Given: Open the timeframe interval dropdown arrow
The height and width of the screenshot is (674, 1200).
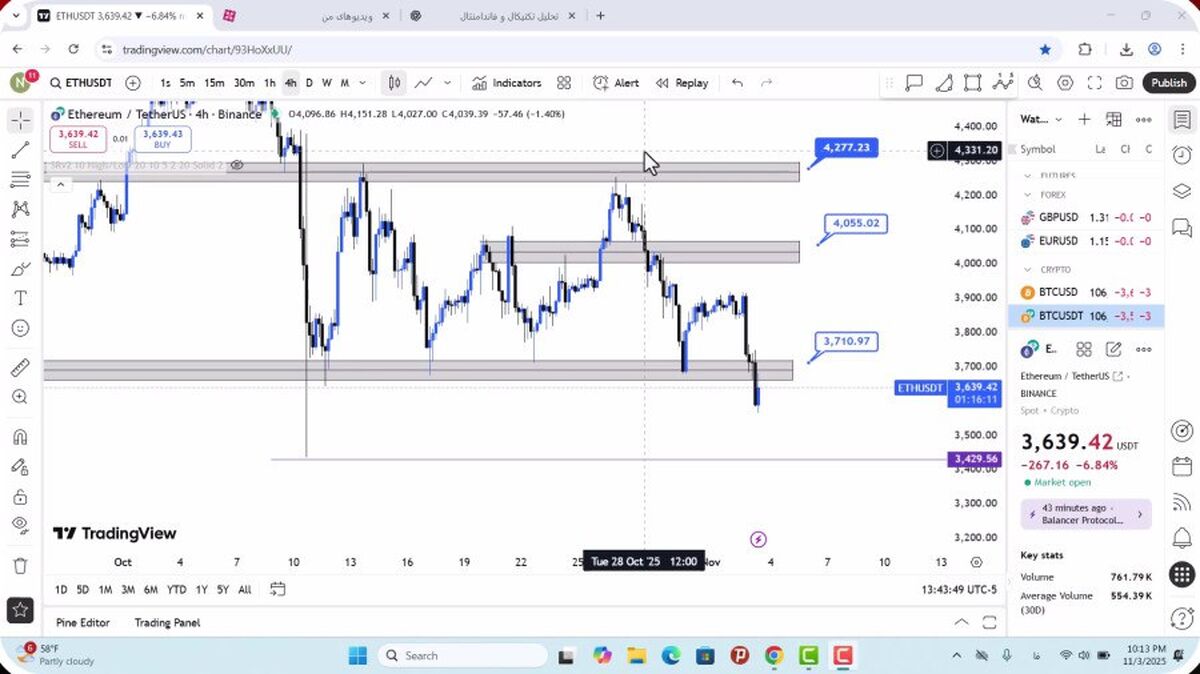Looking at the screenshot, I should (x=362, y=83).
